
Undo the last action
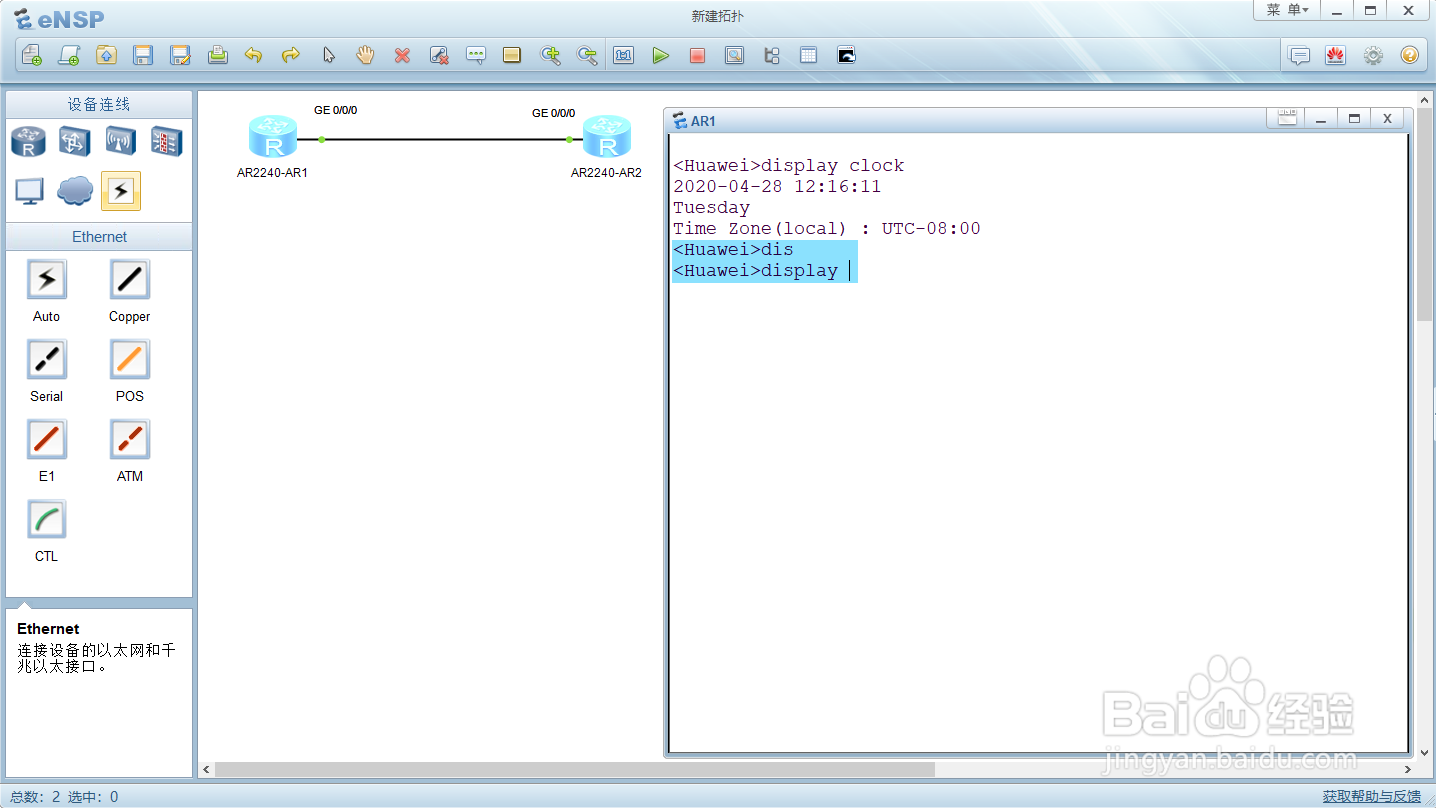click(x=254, y=55)
